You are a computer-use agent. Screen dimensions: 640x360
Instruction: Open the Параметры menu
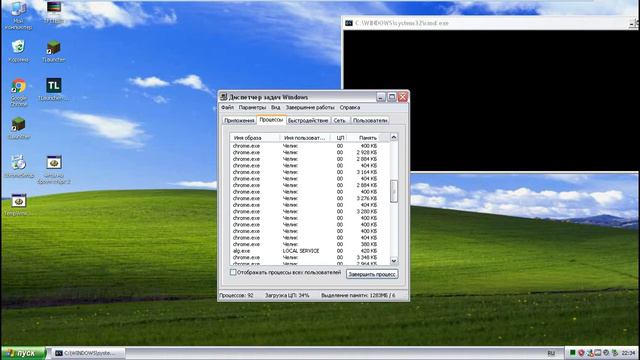click(x=252, y=107)
